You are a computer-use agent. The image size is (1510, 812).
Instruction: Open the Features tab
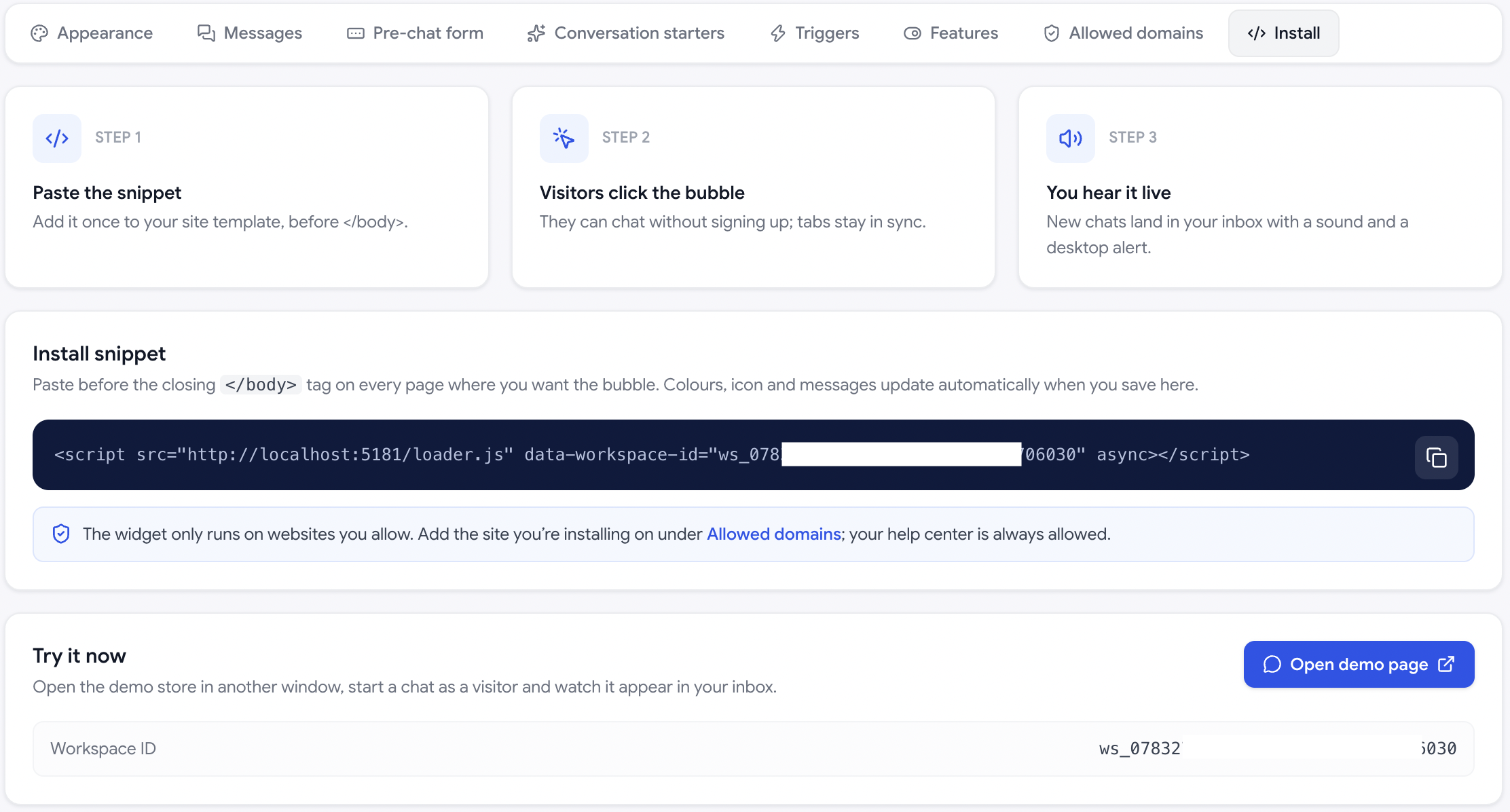[951, 33]
